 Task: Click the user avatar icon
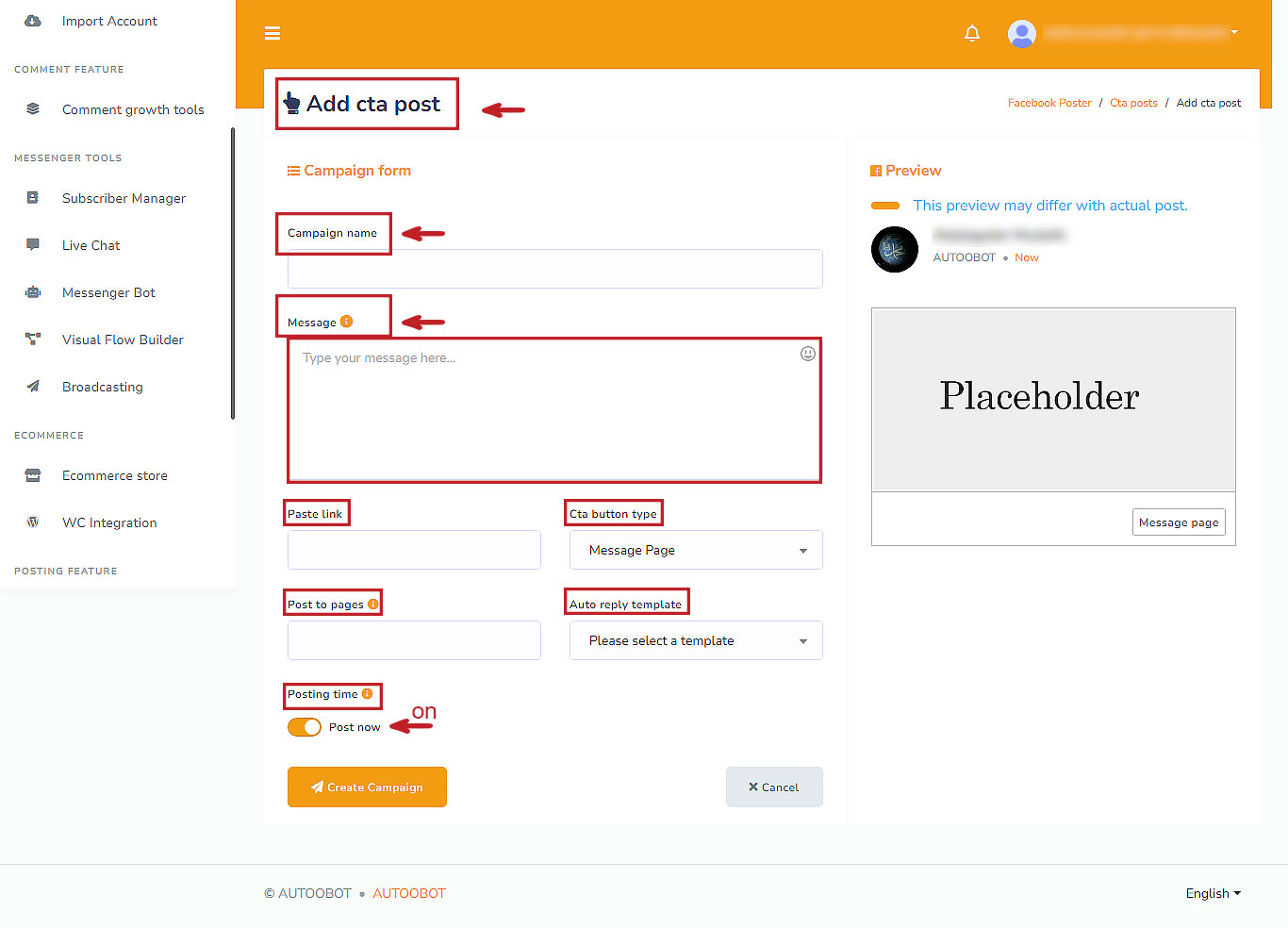1022,34
